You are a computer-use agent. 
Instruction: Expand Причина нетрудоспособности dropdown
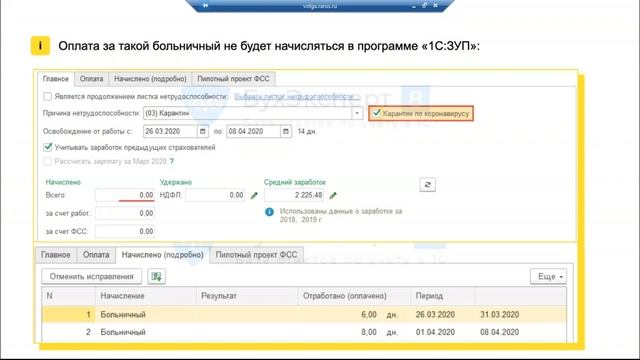357,113
